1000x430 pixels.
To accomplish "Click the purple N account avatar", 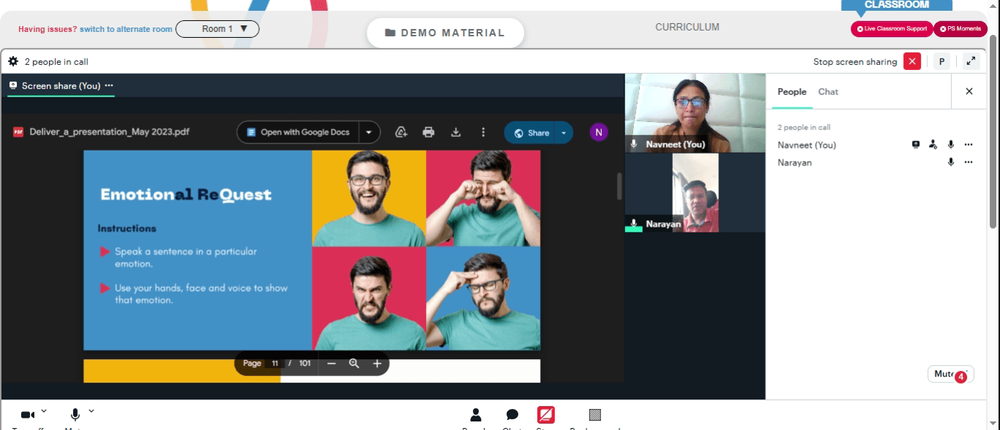I will [x=598, y=132].
